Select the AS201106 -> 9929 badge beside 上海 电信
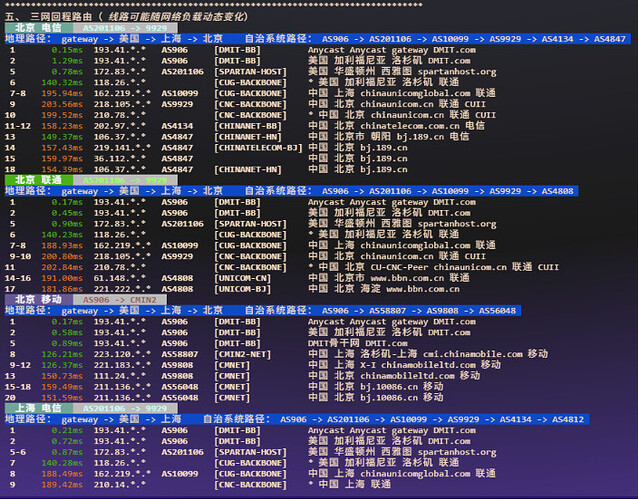 [x=125, y=408]
